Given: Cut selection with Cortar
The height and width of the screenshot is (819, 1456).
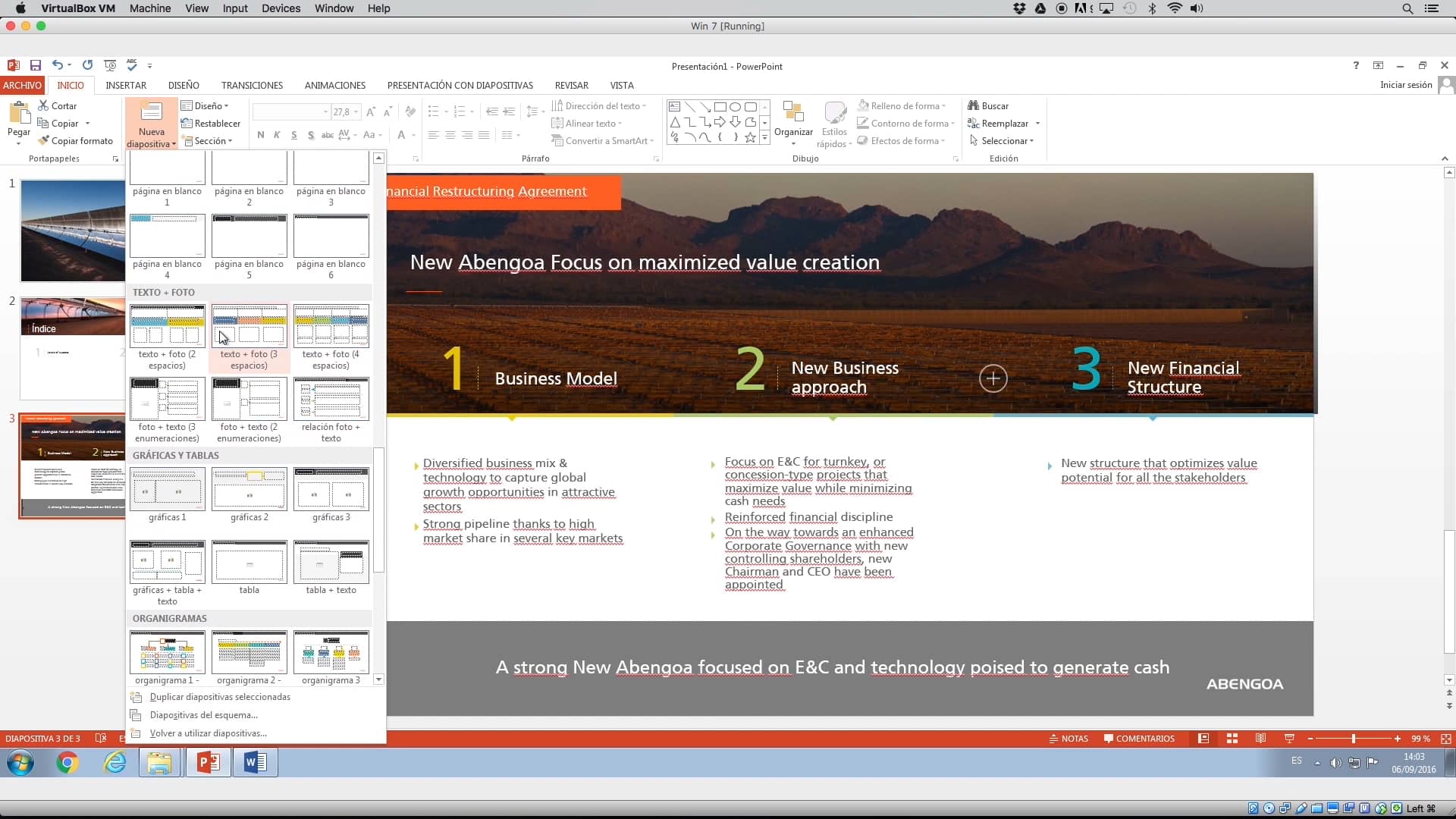Looking at the screenshot, I should pyautogui.click(x=58, y=106).
